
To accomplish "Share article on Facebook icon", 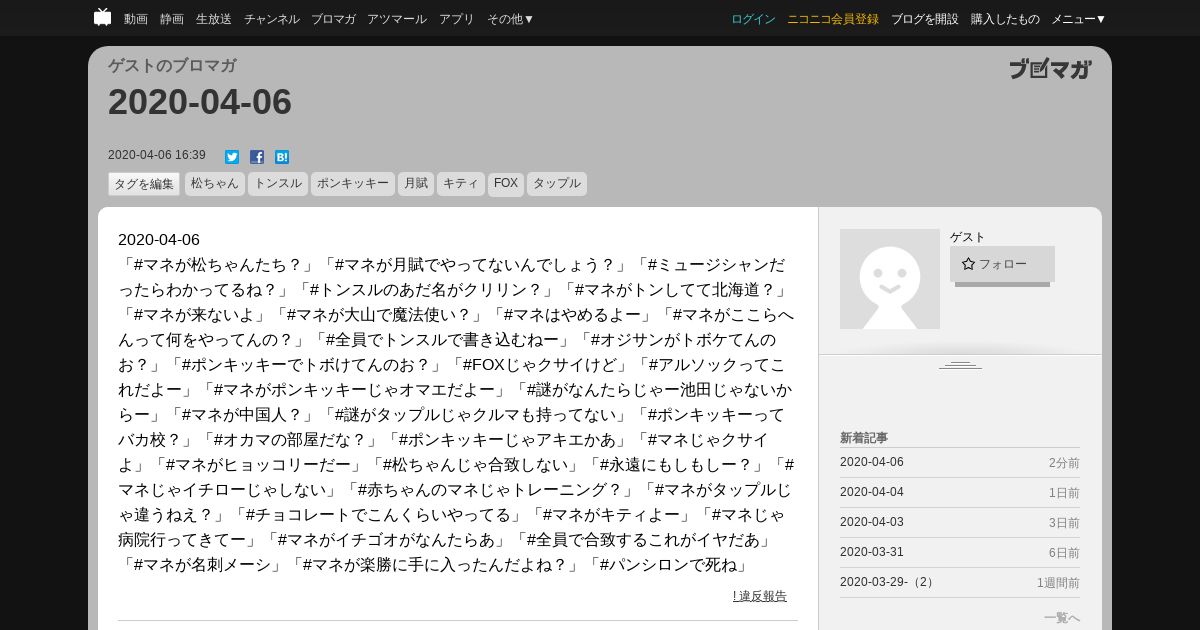I will (257, 157).
